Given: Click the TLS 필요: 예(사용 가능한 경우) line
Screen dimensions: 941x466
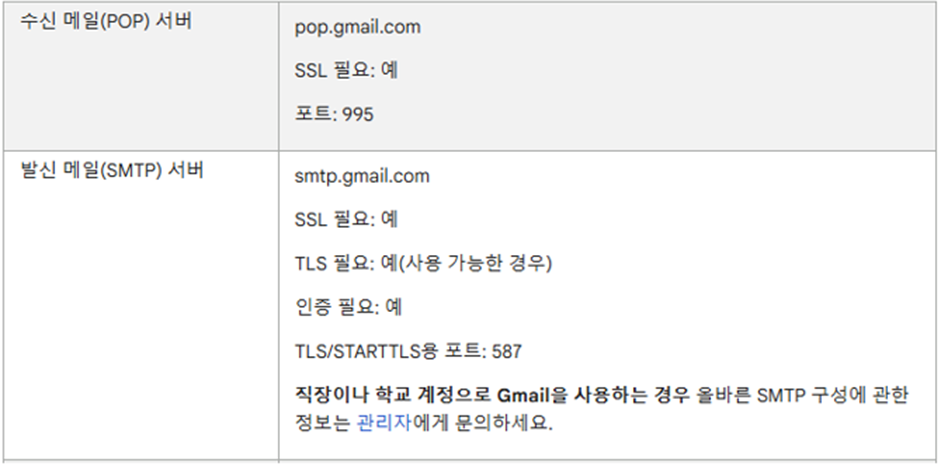Looking at the screenshot, I should click(x=423, y=263).
